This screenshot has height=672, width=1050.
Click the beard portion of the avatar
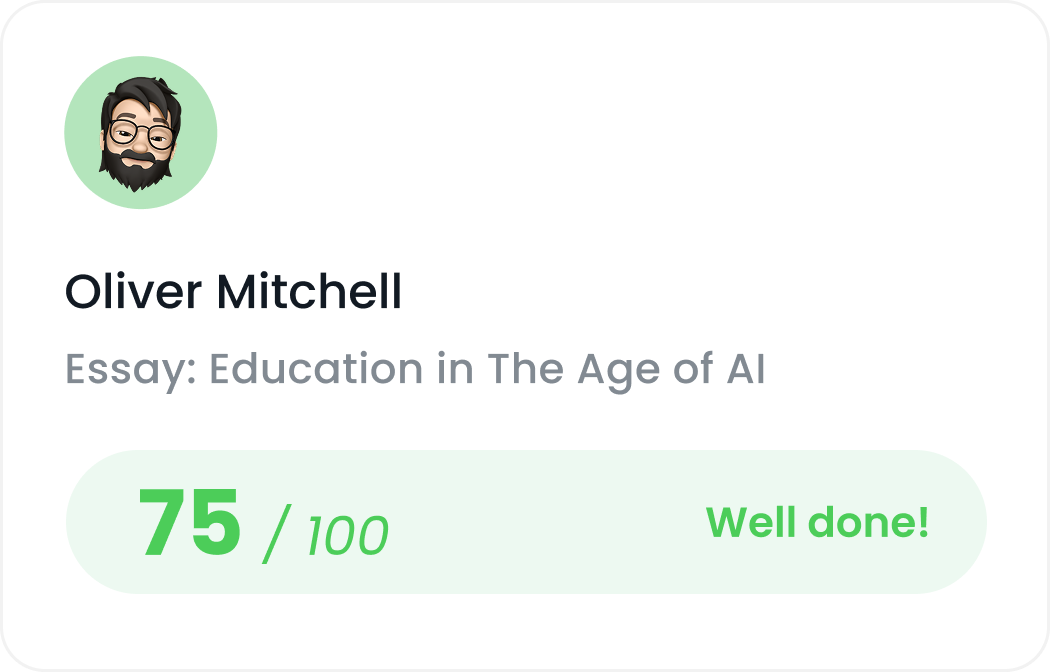point(142,170)
